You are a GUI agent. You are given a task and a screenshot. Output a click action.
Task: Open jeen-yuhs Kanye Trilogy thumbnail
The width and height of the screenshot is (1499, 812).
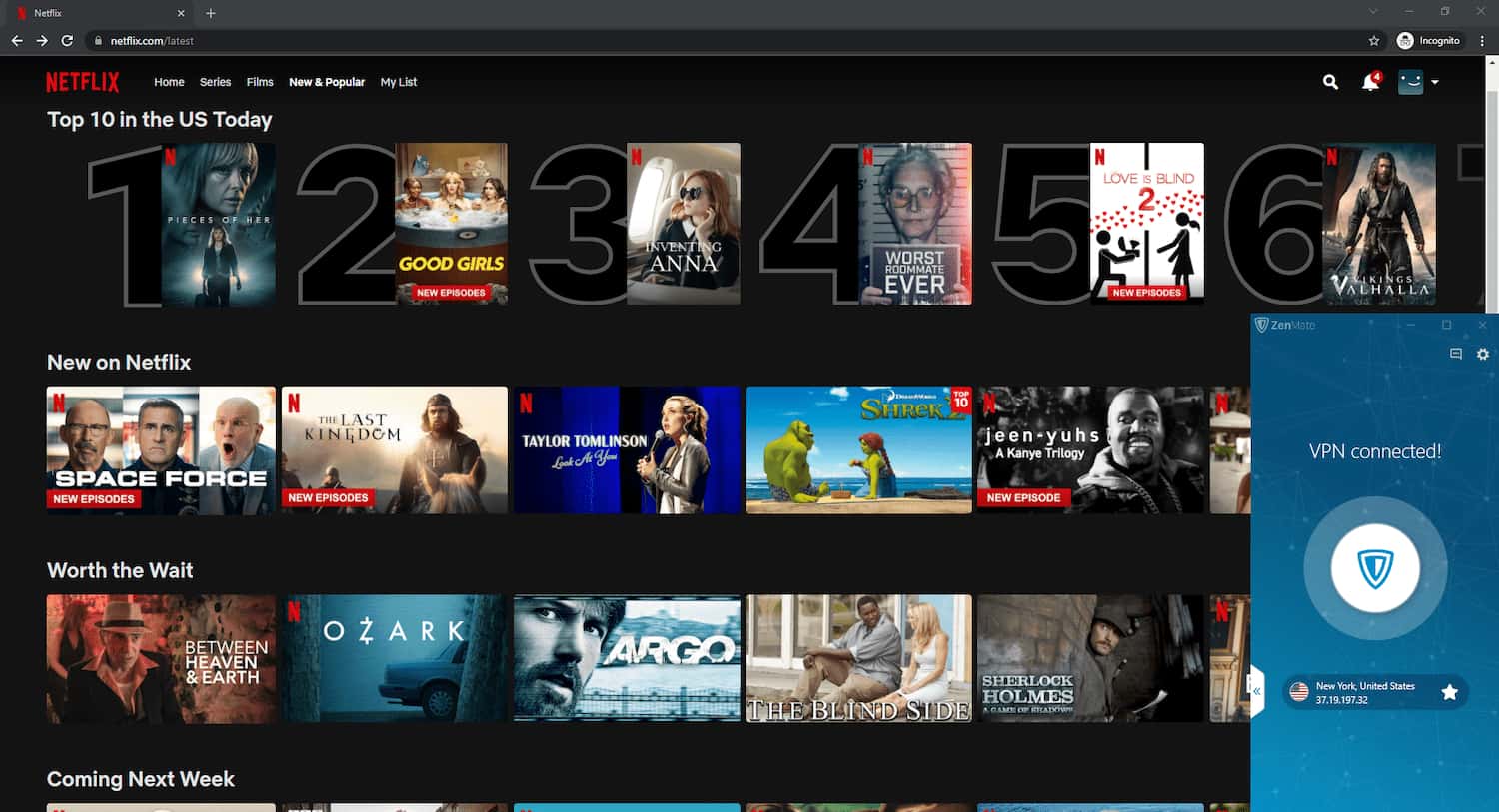click(x=1091, y=450)
